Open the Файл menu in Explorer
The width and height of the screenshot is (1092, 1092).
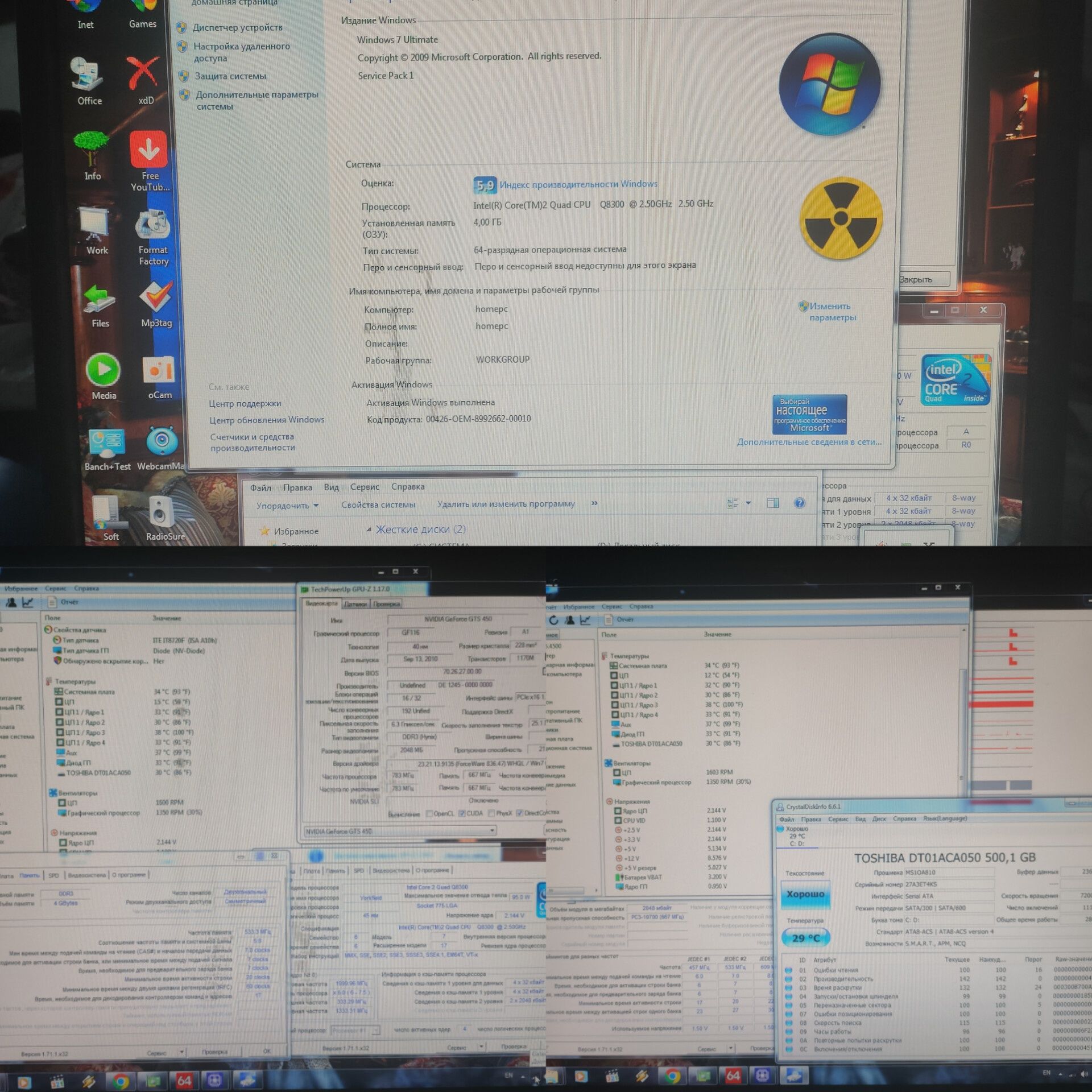click(260, 487)
